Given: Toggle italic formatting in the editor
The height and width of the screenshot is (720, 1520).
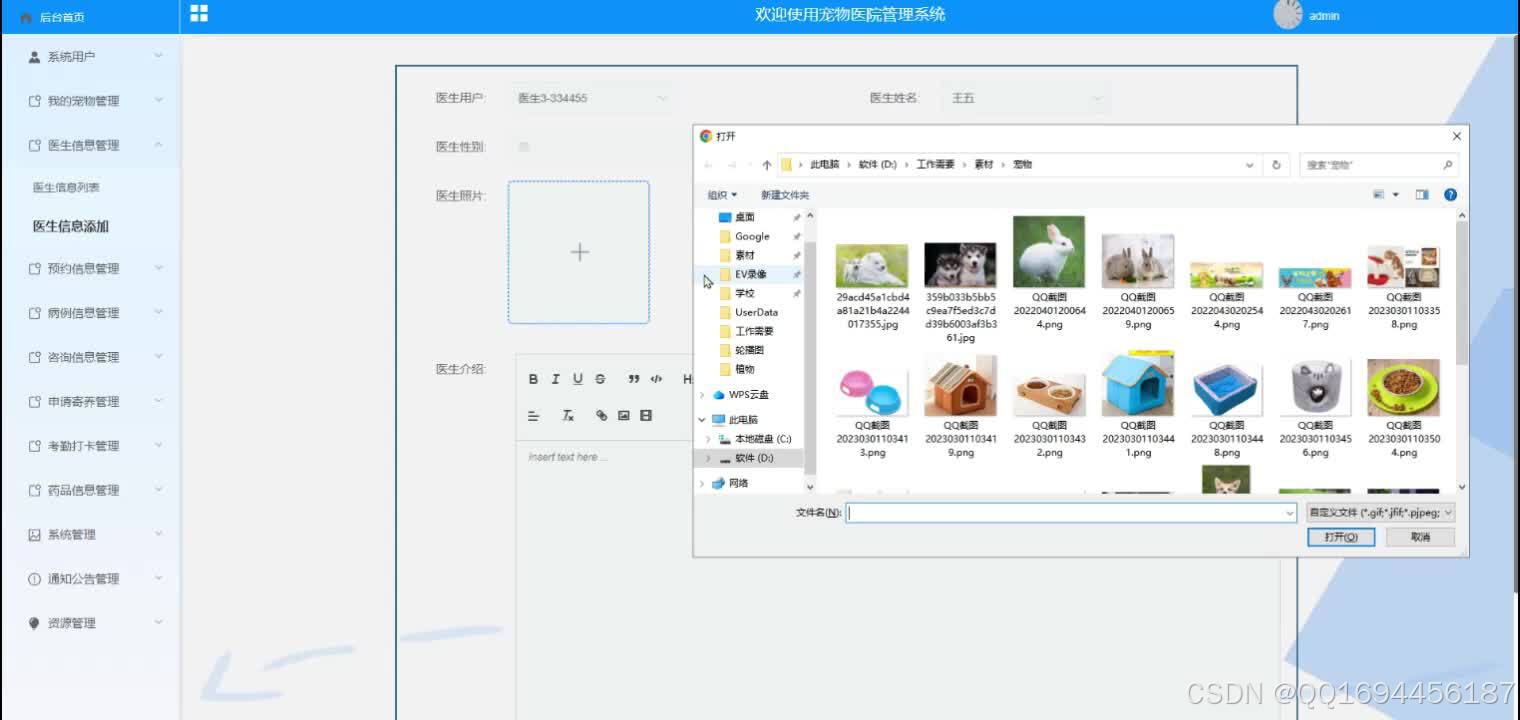Looking at the screenshot, I should click(x=555, y=379).
